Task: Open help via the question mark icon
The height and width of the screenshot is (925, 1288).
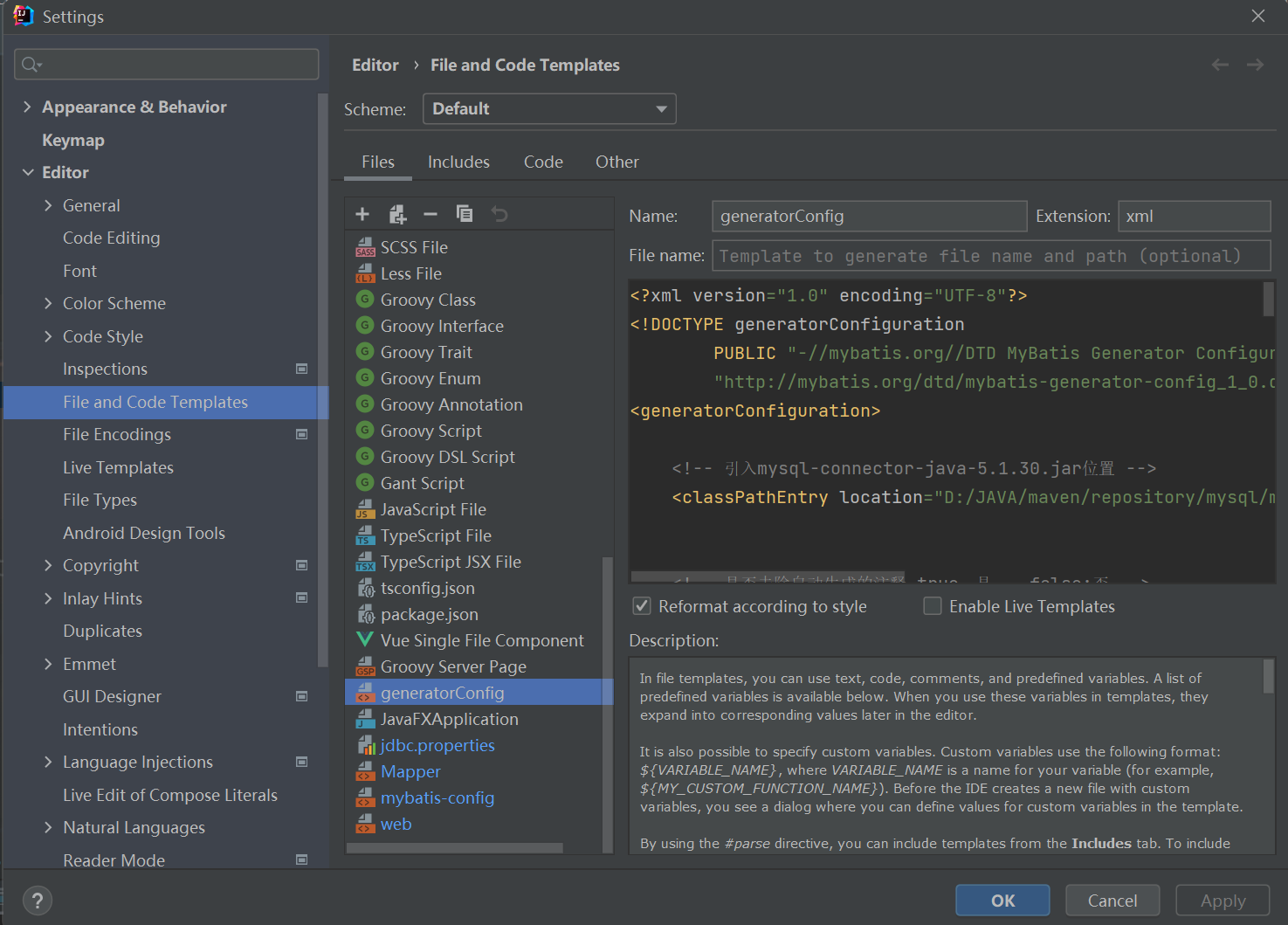Action: pyautogui.click(x=37, y=901)
